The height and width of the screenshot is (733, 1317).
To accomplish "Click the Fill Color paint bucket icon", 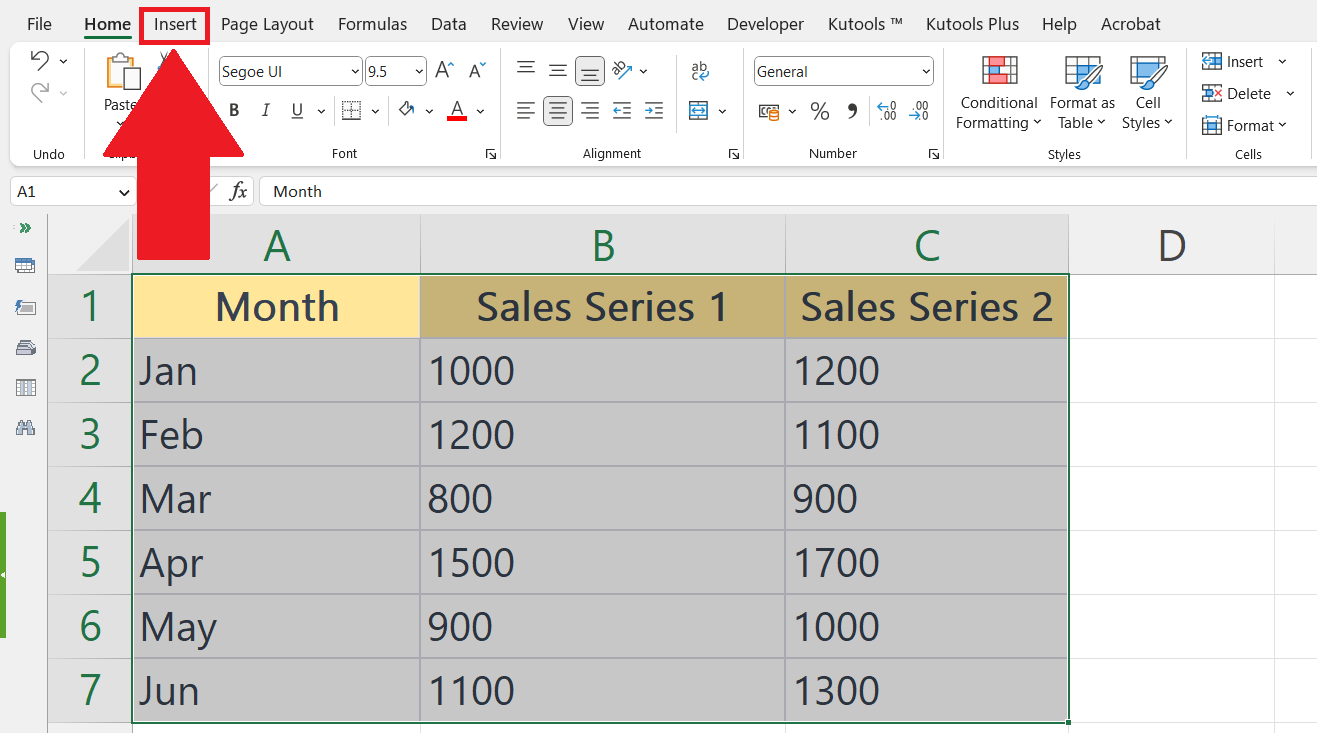I will pos(407,110).
